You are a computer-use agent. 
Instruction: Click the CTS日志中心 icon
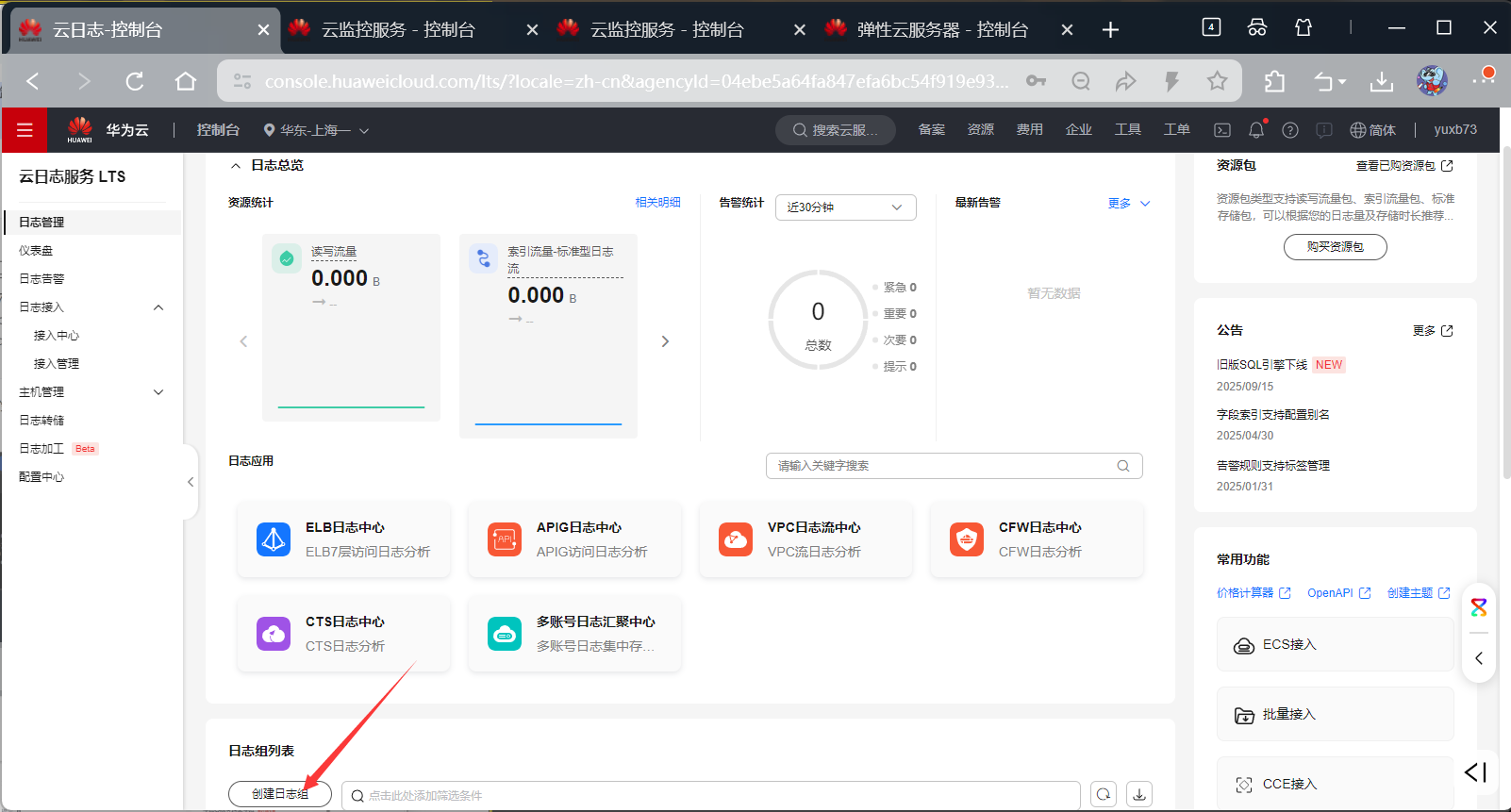pos(274,634)
